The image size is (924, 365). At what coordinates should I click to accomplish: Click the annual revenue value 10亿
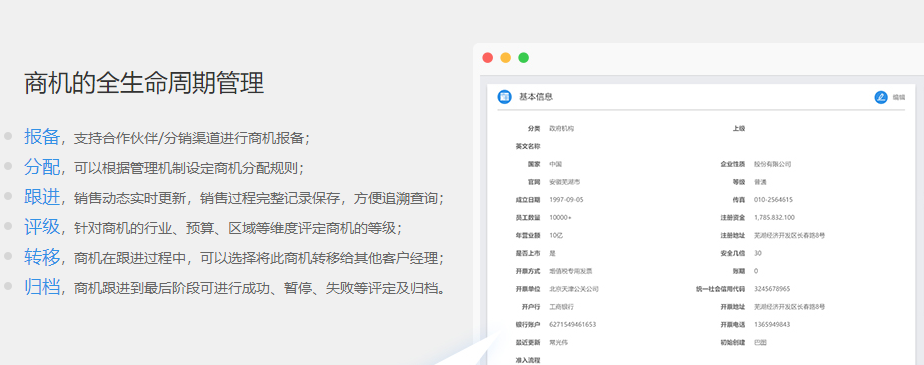tap(556, 235)
